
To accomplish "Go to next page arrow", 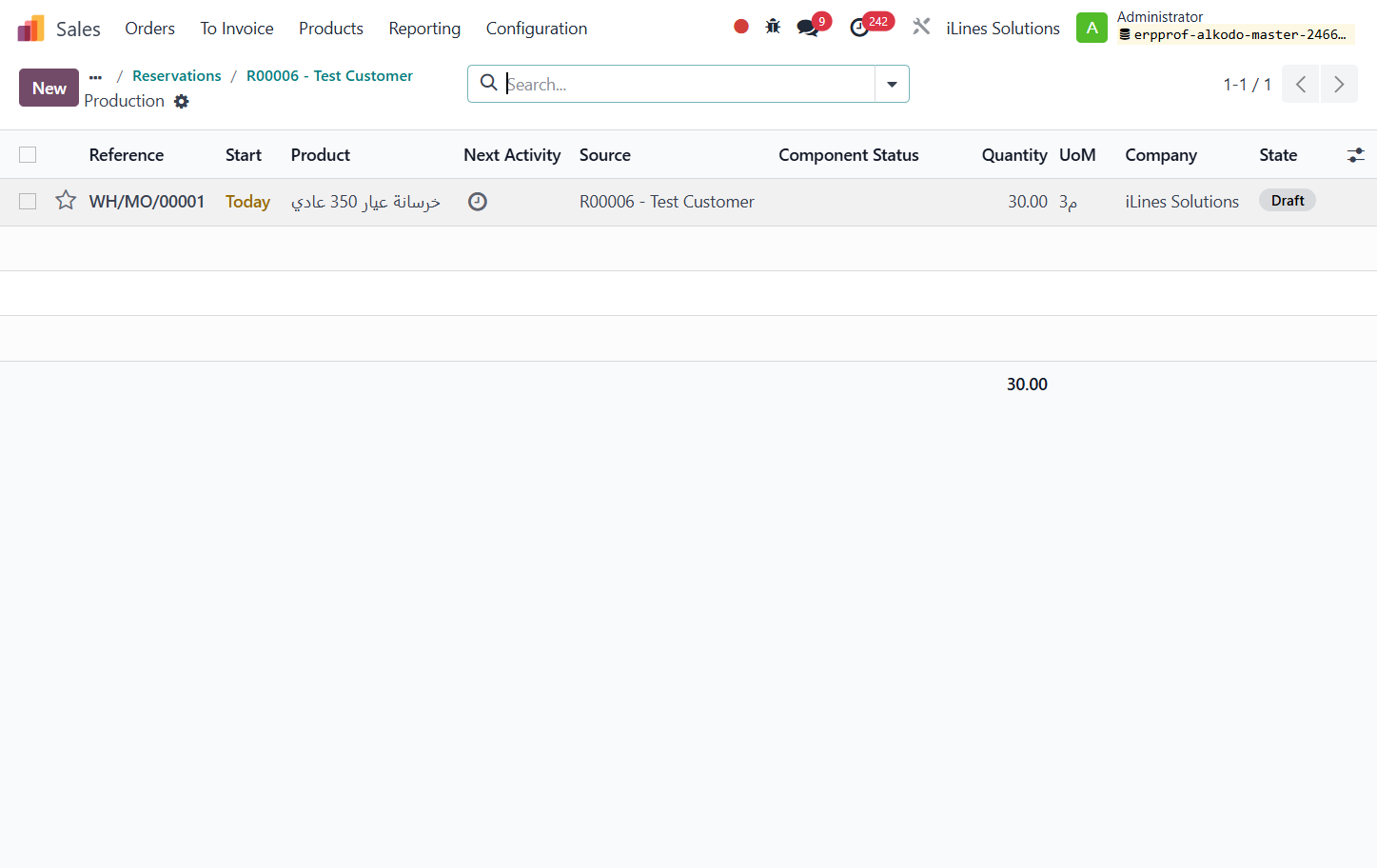I will click(1339, 84).
